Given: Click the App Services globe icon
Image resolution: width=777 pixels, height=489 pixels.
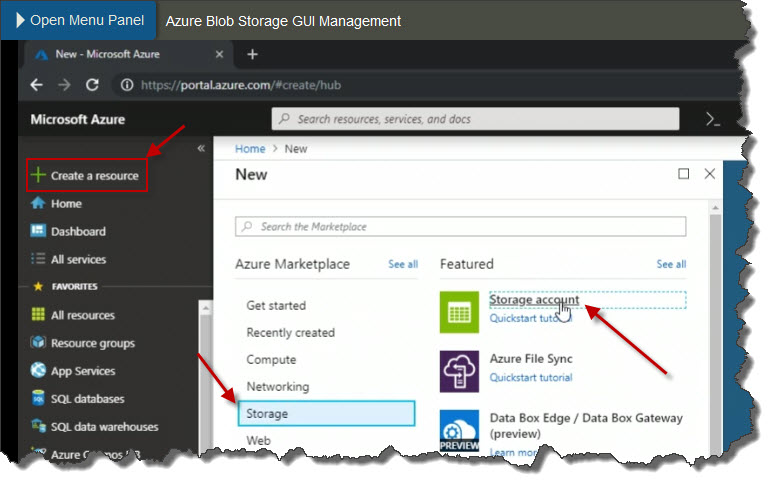Looking at the screenshot, I should [38, 370].
